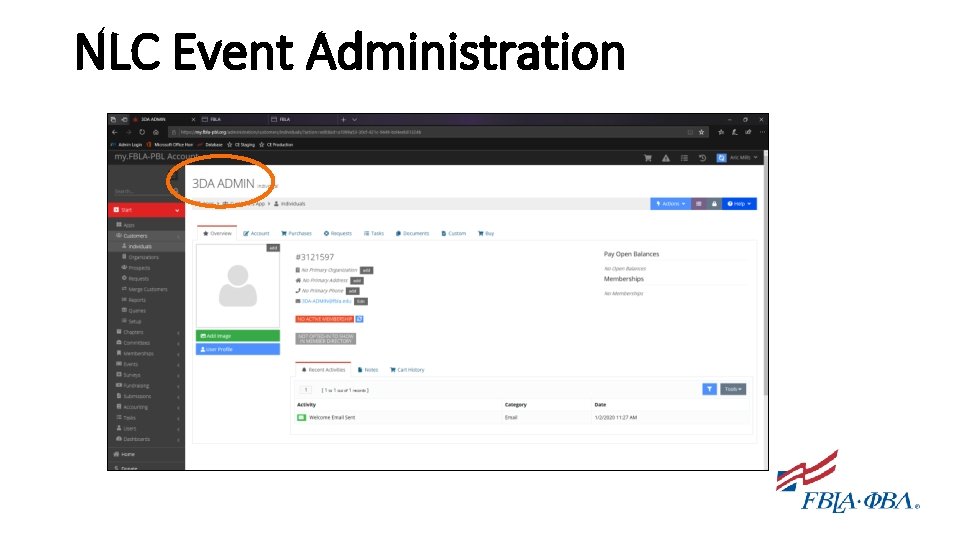This screenshot has width=960, height=540.
Task: Open the Admin Login bookmark
Action: pyautogui.click(x=127, y=145)
